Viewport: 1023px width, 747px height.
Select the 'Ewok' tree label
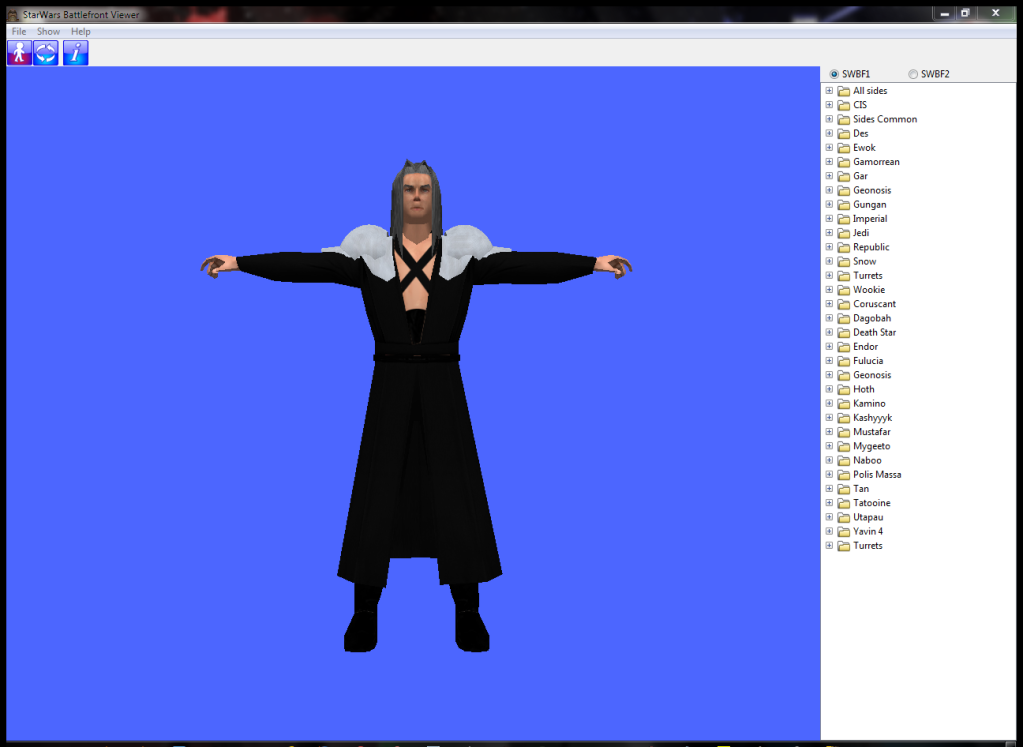click(864, 147)
